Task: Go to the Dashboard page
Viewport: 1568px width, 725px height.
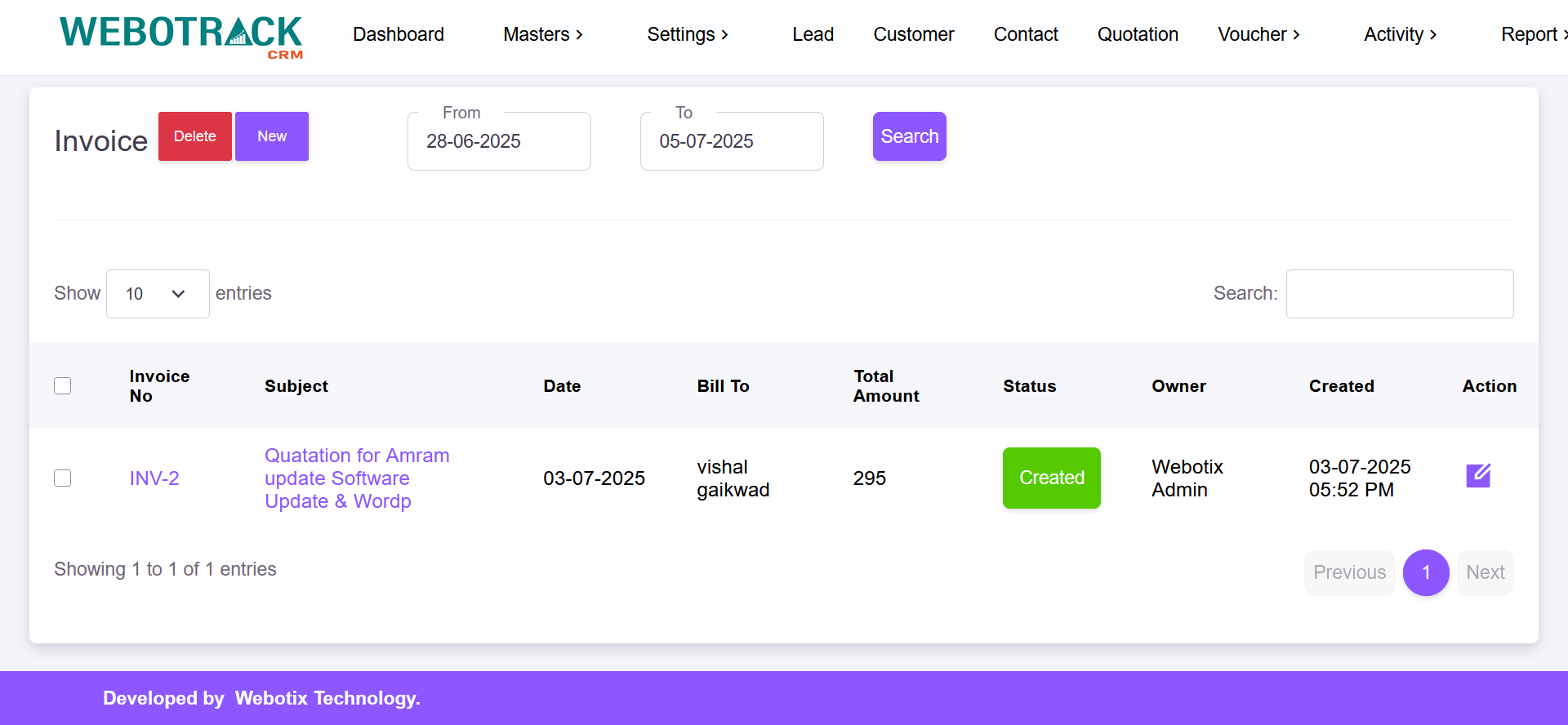Action: point(399,34)
